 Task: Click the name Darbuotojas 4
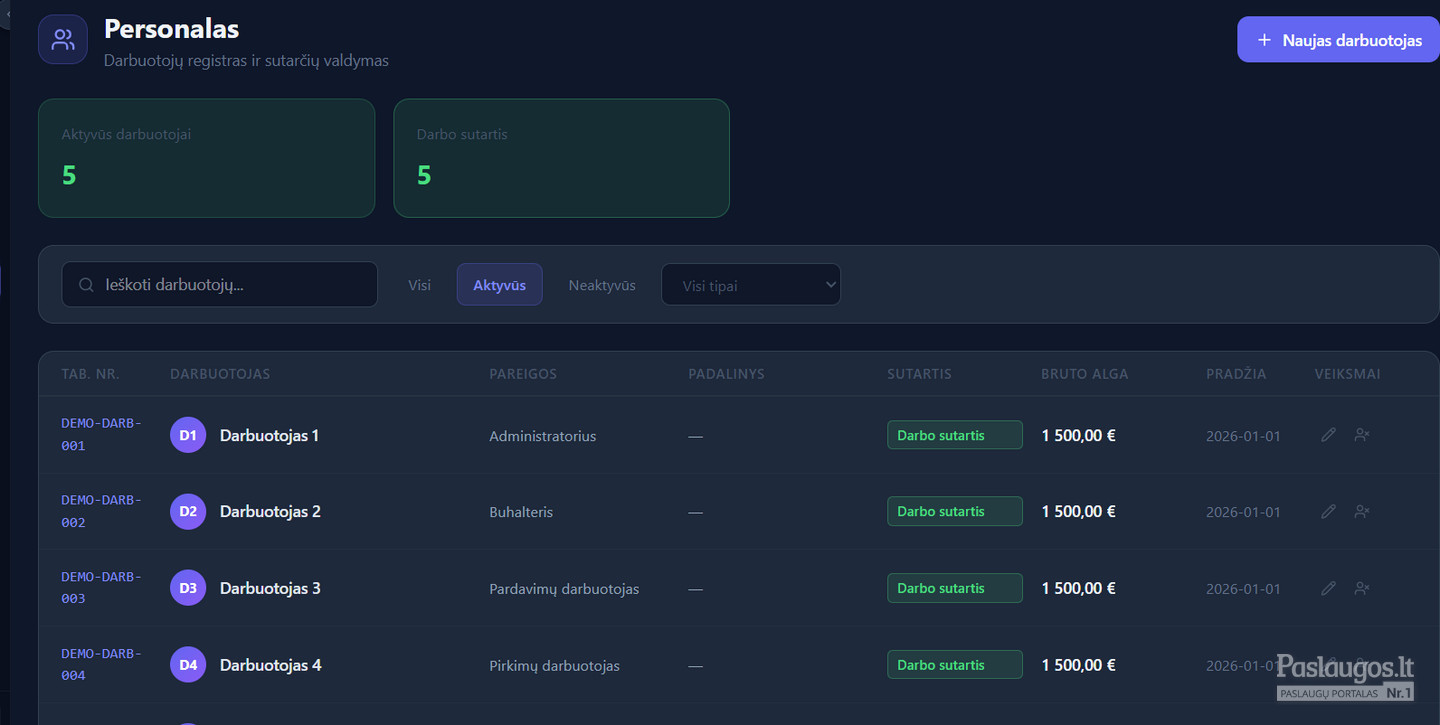[270, 664]
